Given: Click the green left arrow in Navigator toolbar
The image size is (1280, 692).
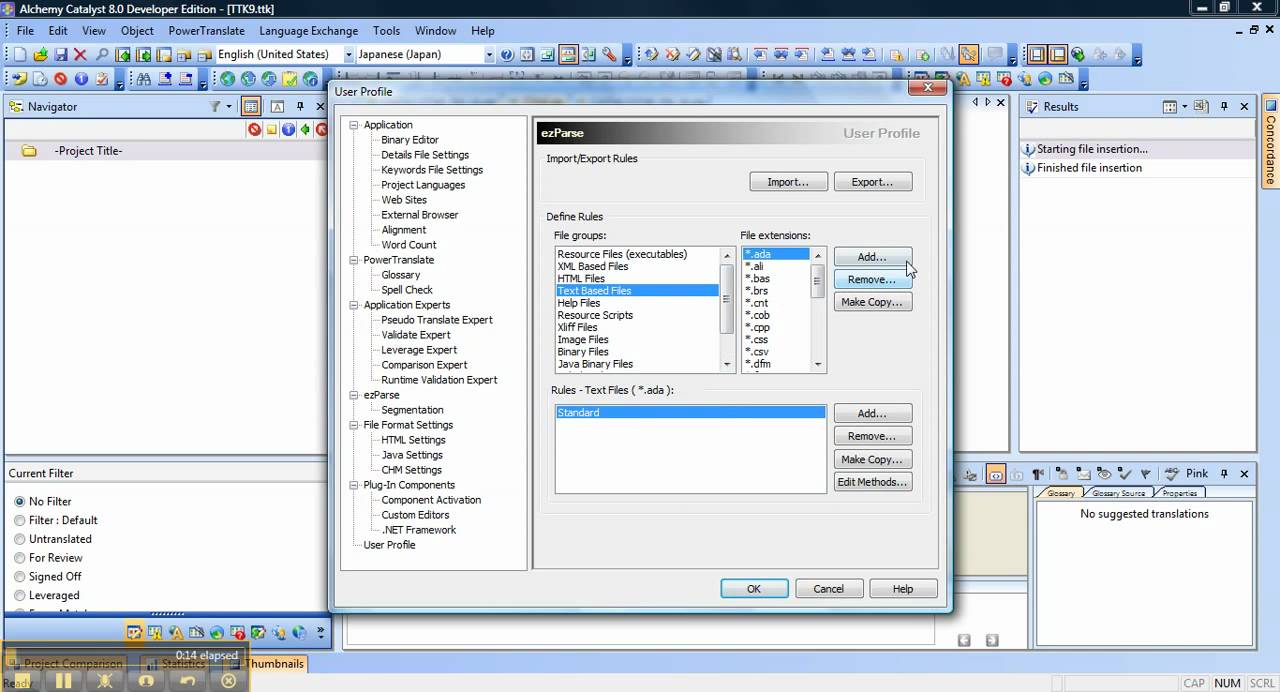Looking at the screenshot, I should (x=305, y=129).
